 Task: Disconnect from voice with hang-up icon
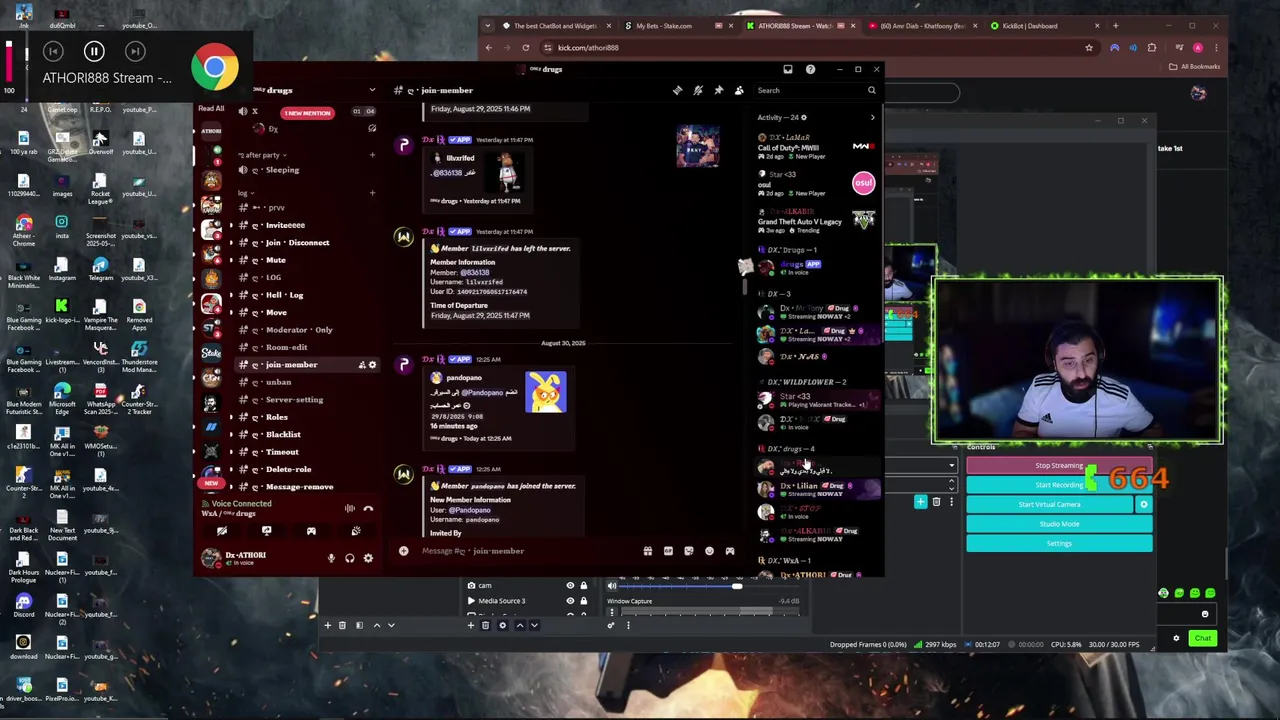[x=368, y=509]
